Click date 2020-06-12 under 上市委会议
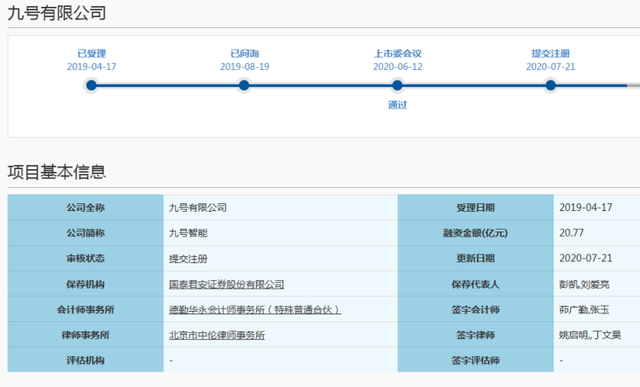The image size is (640, 387). tap(398, 67)
